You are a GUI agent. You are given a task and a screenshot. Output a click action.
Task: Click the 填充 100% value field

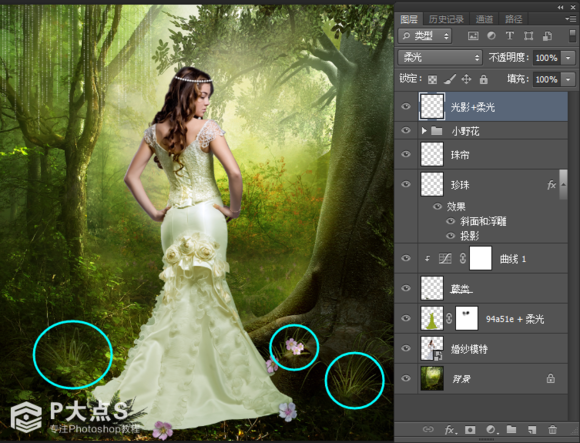point(546,80)
